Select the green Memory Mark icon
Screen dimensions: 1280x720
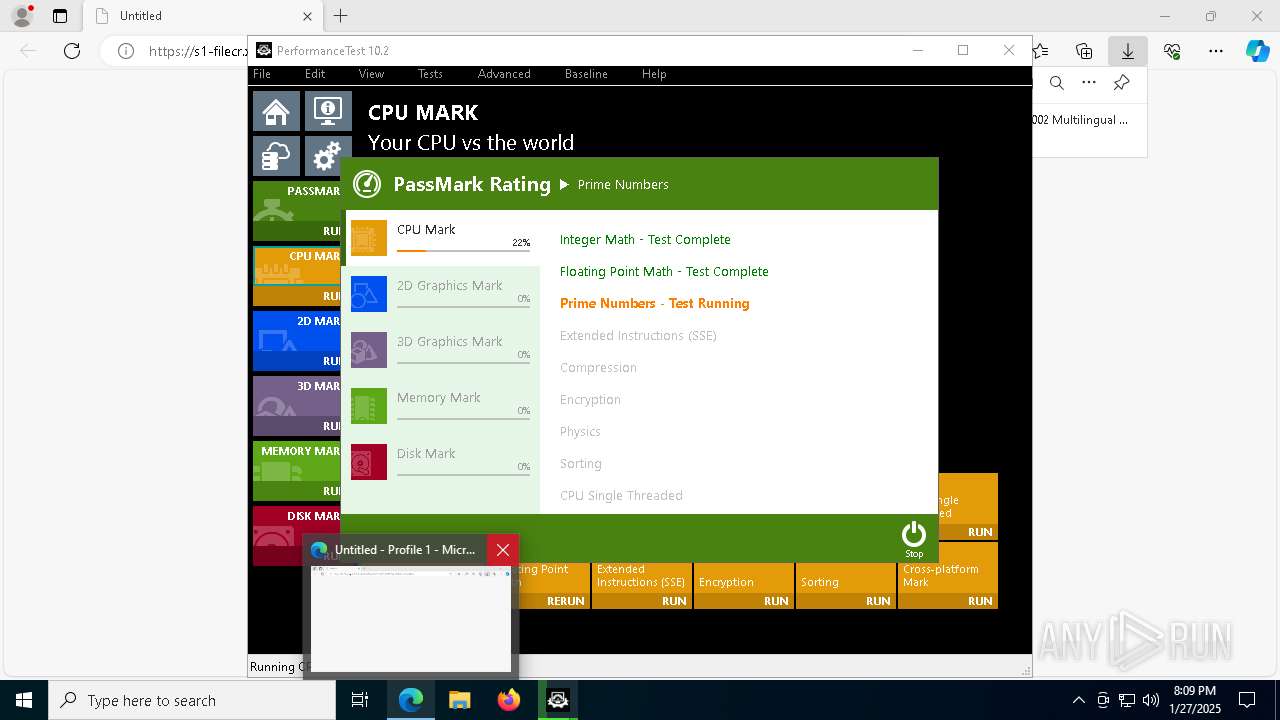[x=369, y=406]
